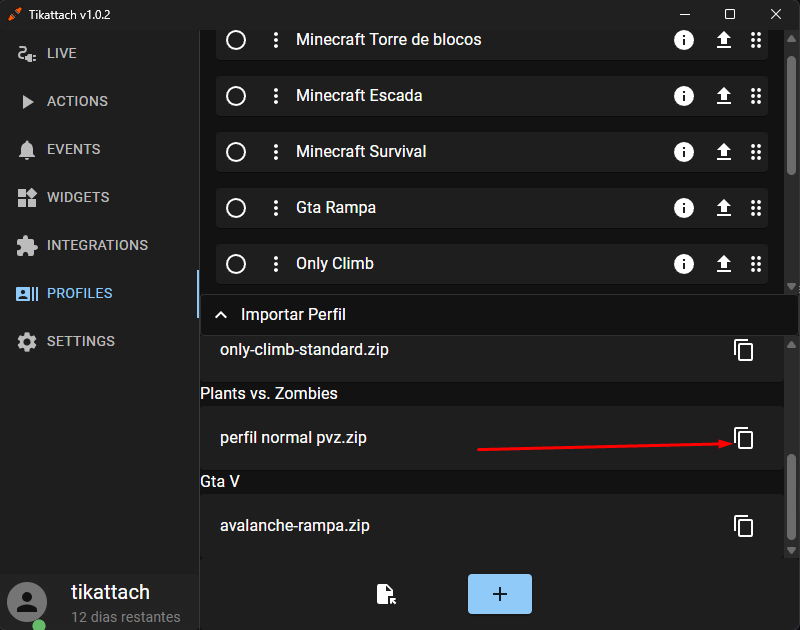Open the more options menu for Only Climb
The image size is (800, 630).
[276, 264]
